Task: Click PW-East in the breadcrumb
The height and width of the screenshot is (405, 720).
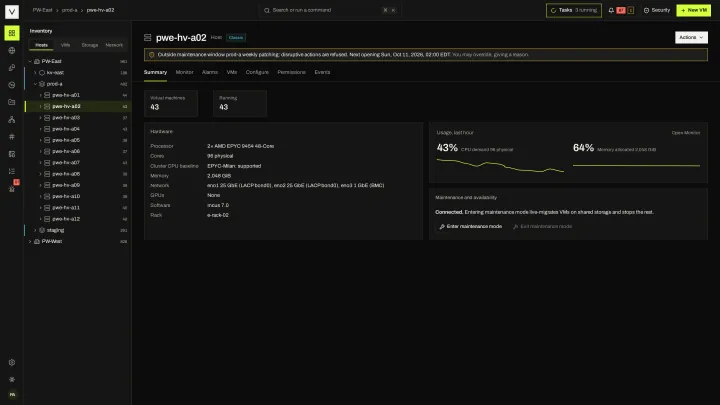Action: pos(42,10)
